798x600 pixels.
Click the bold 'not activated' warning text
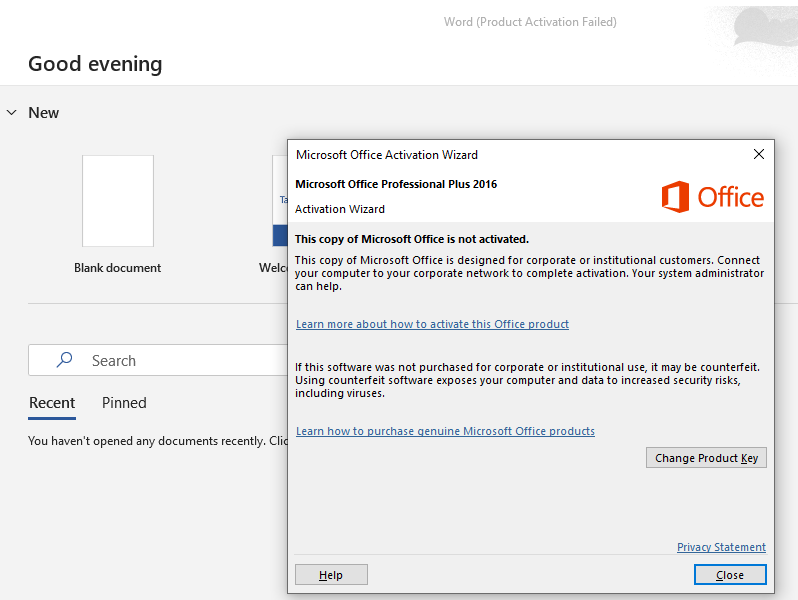(412, 239)
